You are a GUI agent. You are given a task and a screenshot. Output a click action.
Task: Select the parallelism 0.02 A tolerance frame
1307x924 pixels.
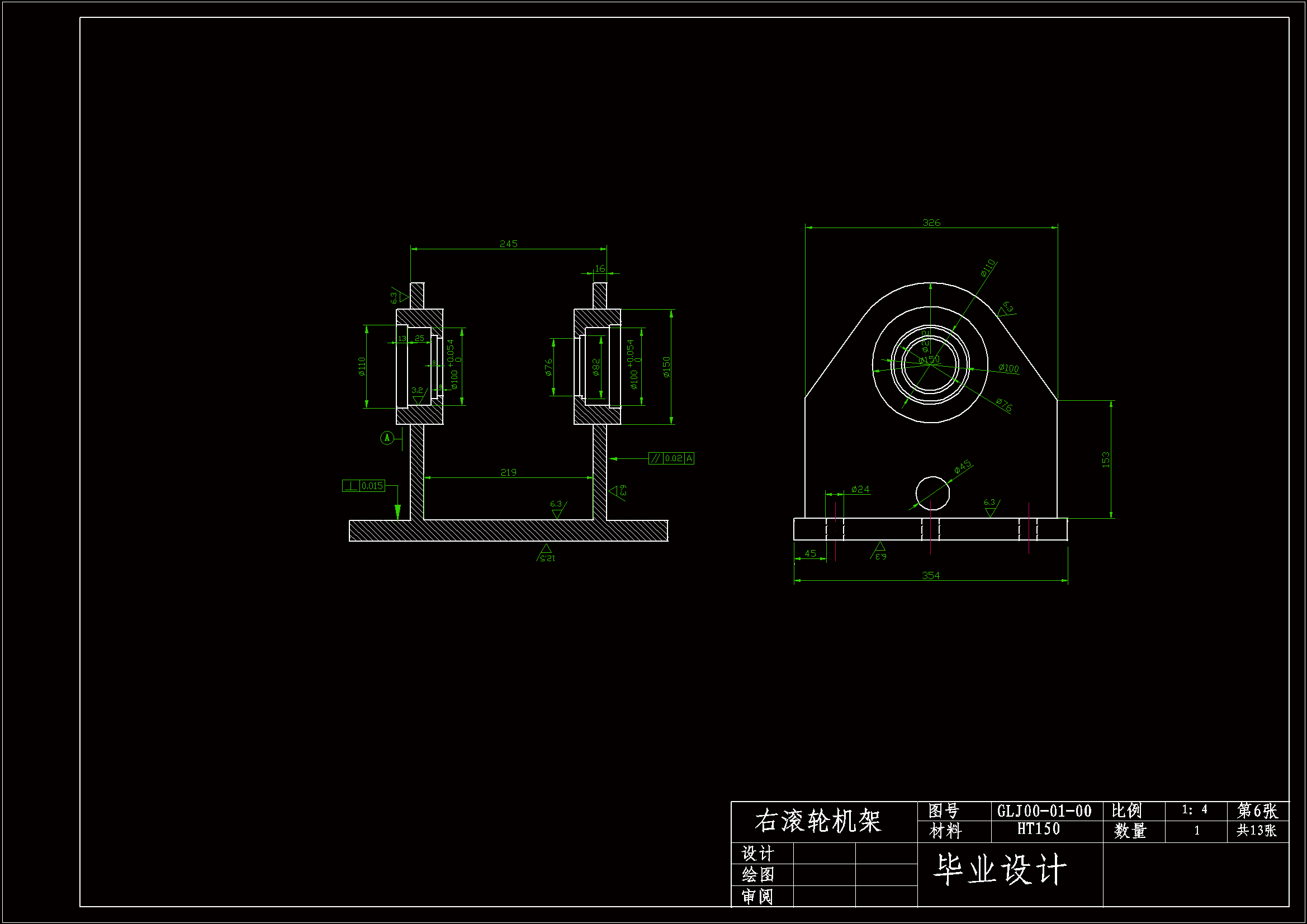click(671, 458)
